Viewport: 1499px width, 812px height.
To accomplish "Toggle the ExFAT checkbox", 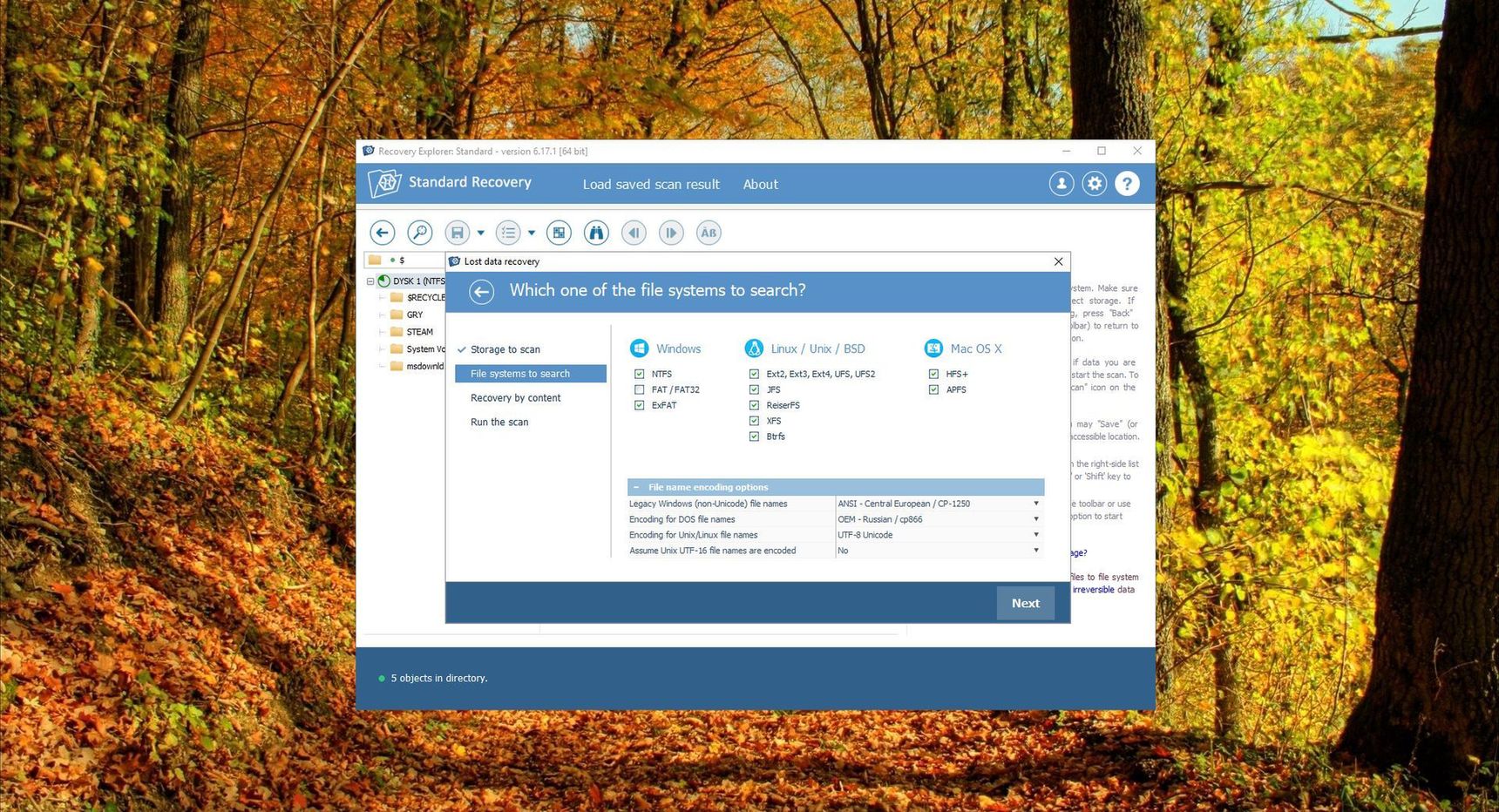I will click(639, 405).
